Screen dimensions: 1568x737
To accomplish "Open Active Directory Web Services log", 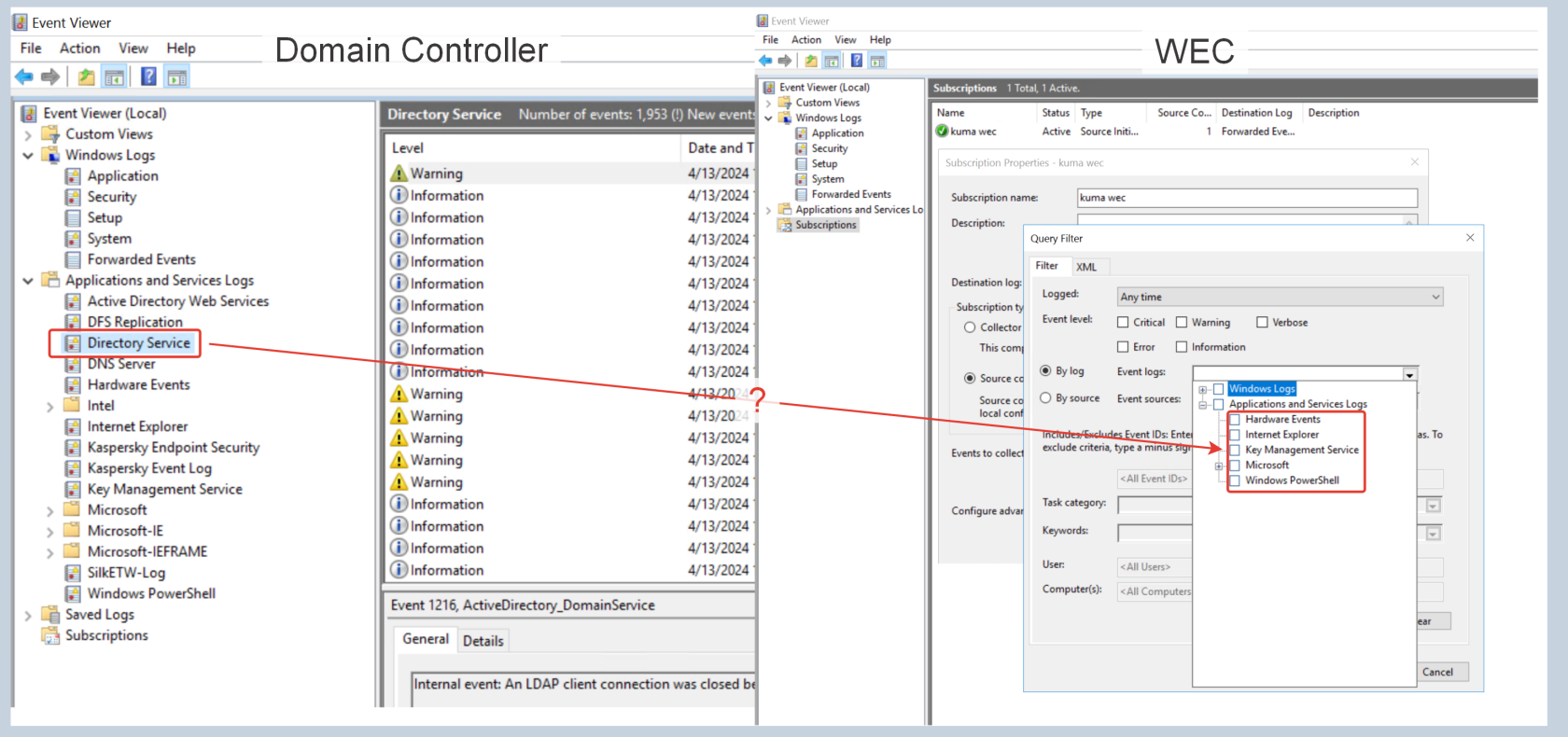I will coord(177,301).
